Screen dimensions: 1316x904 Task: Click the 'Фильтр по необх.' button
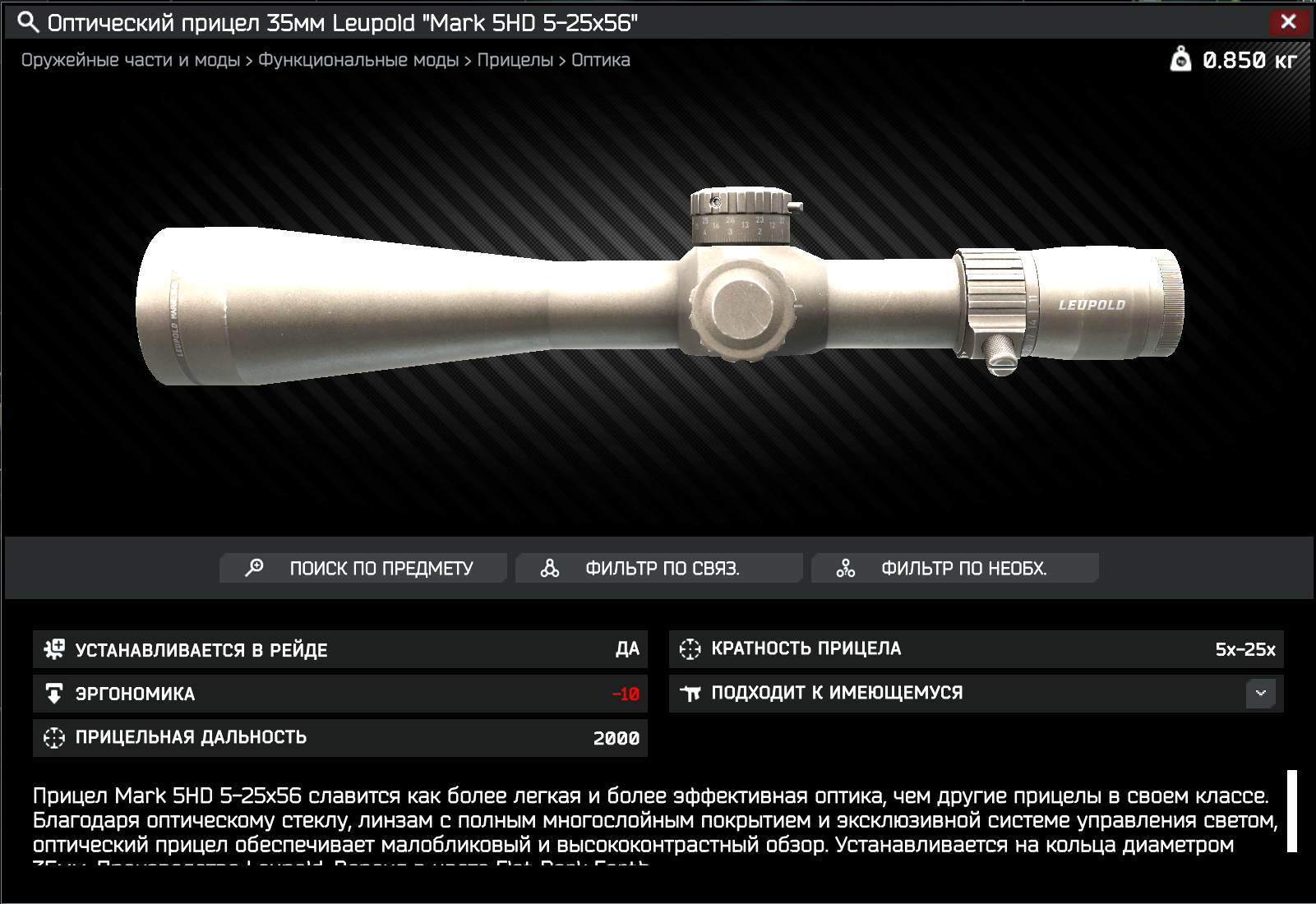click(x=954, y=568)
